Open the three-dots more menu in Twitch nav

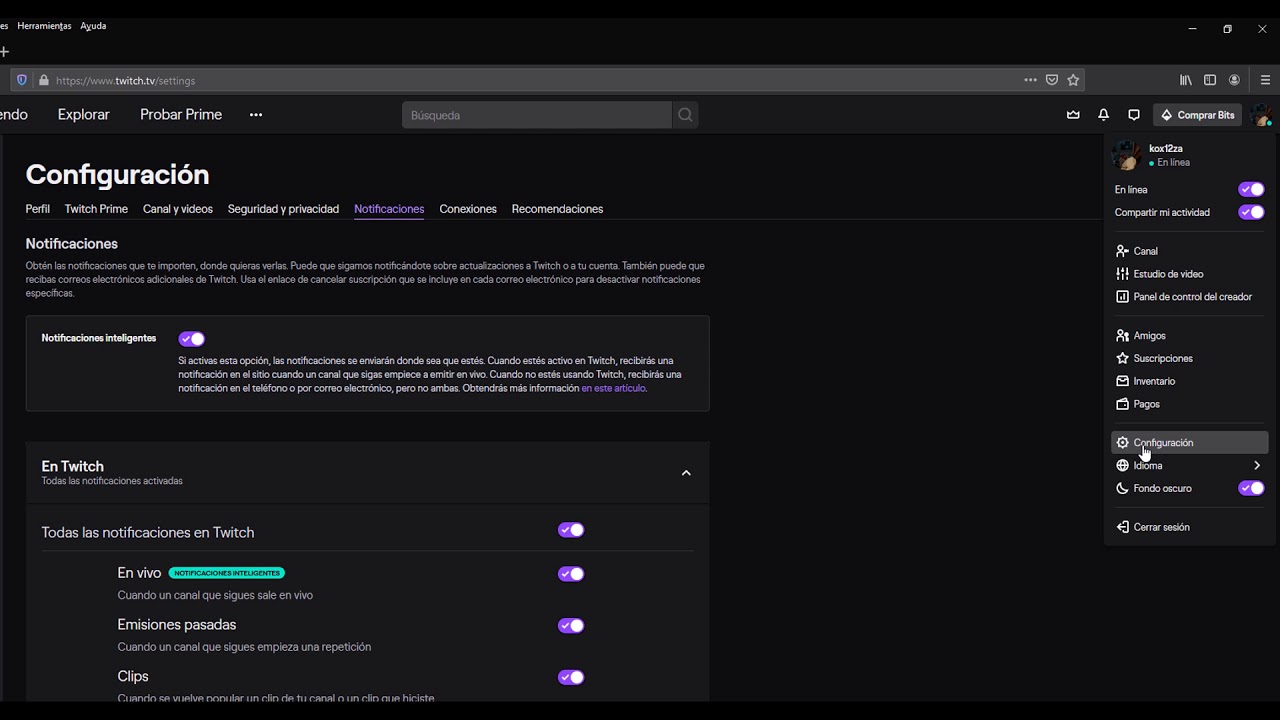[x=256, y=115]
